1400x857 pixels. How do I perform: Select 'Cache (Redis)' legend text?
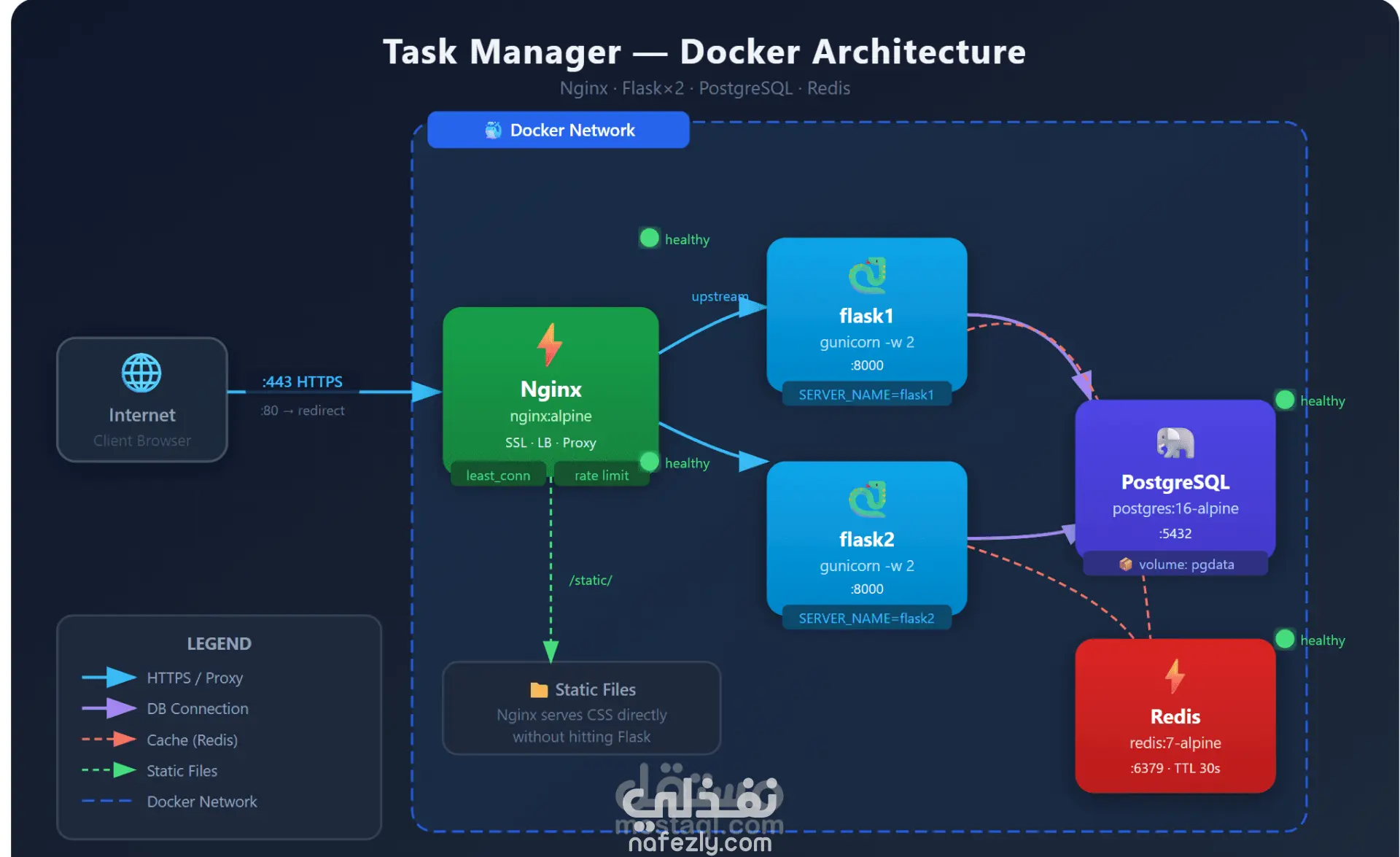coord(192,740)
